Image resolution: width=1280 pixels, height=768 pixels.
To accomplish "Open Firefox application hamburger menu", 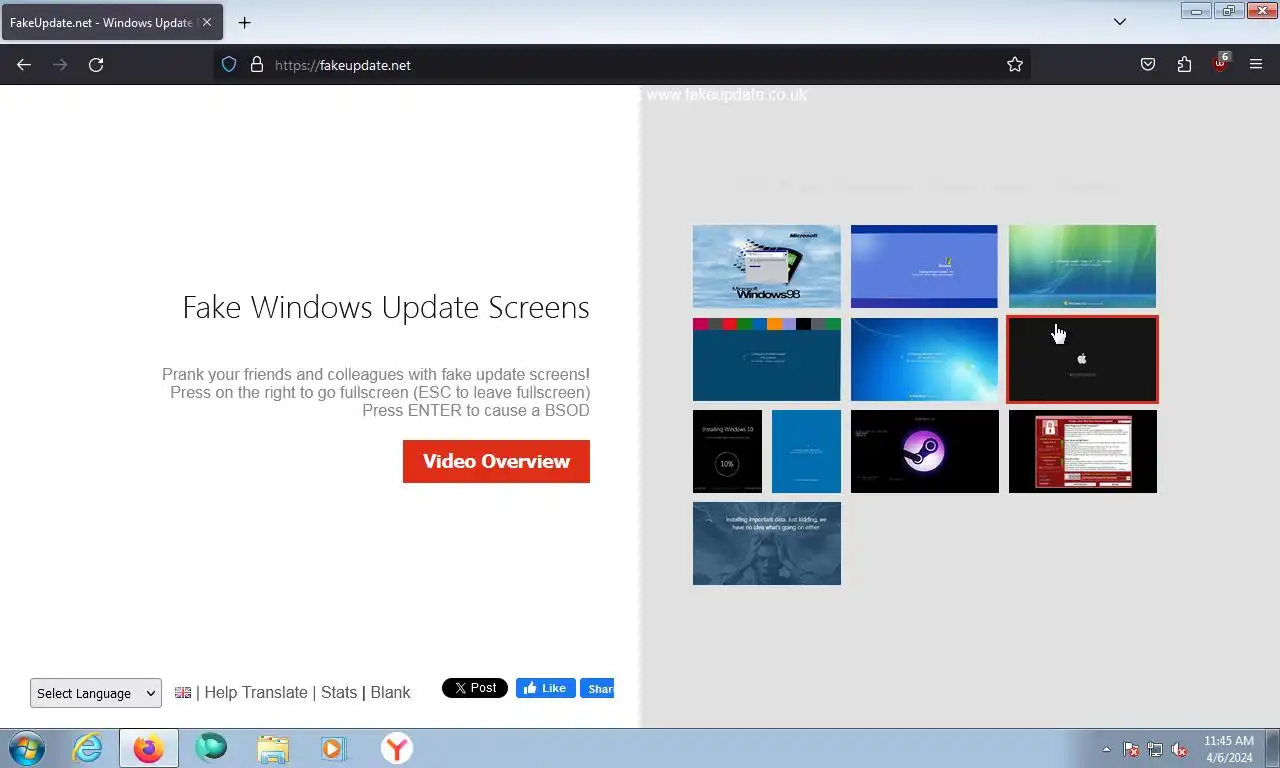I will [x=1256, y=65].
